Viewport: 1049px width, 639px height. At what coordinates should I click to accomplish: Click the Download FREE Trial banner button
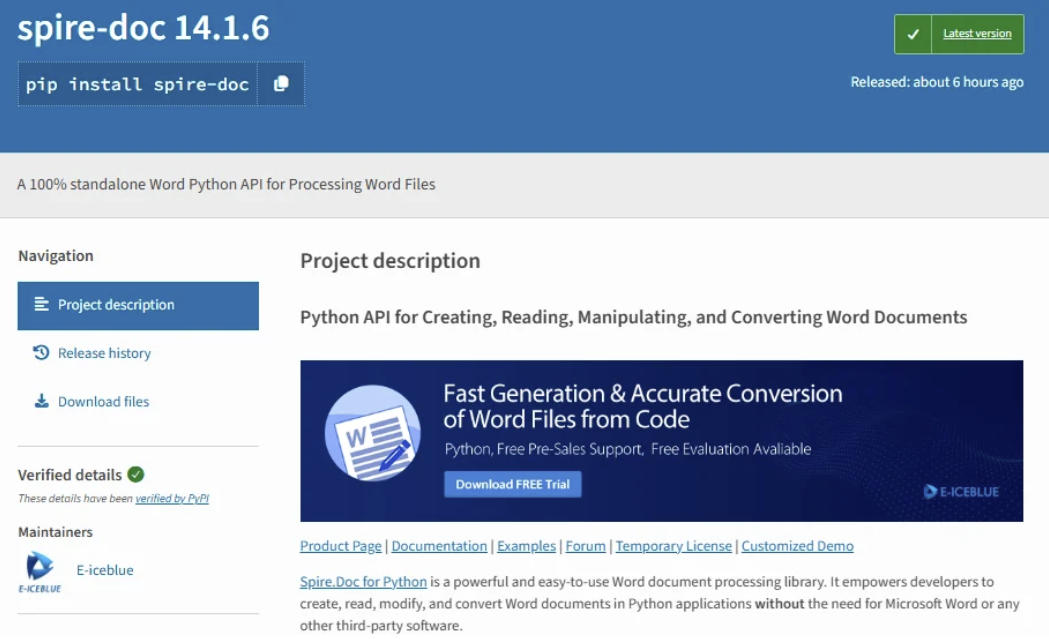pos(512,484)
